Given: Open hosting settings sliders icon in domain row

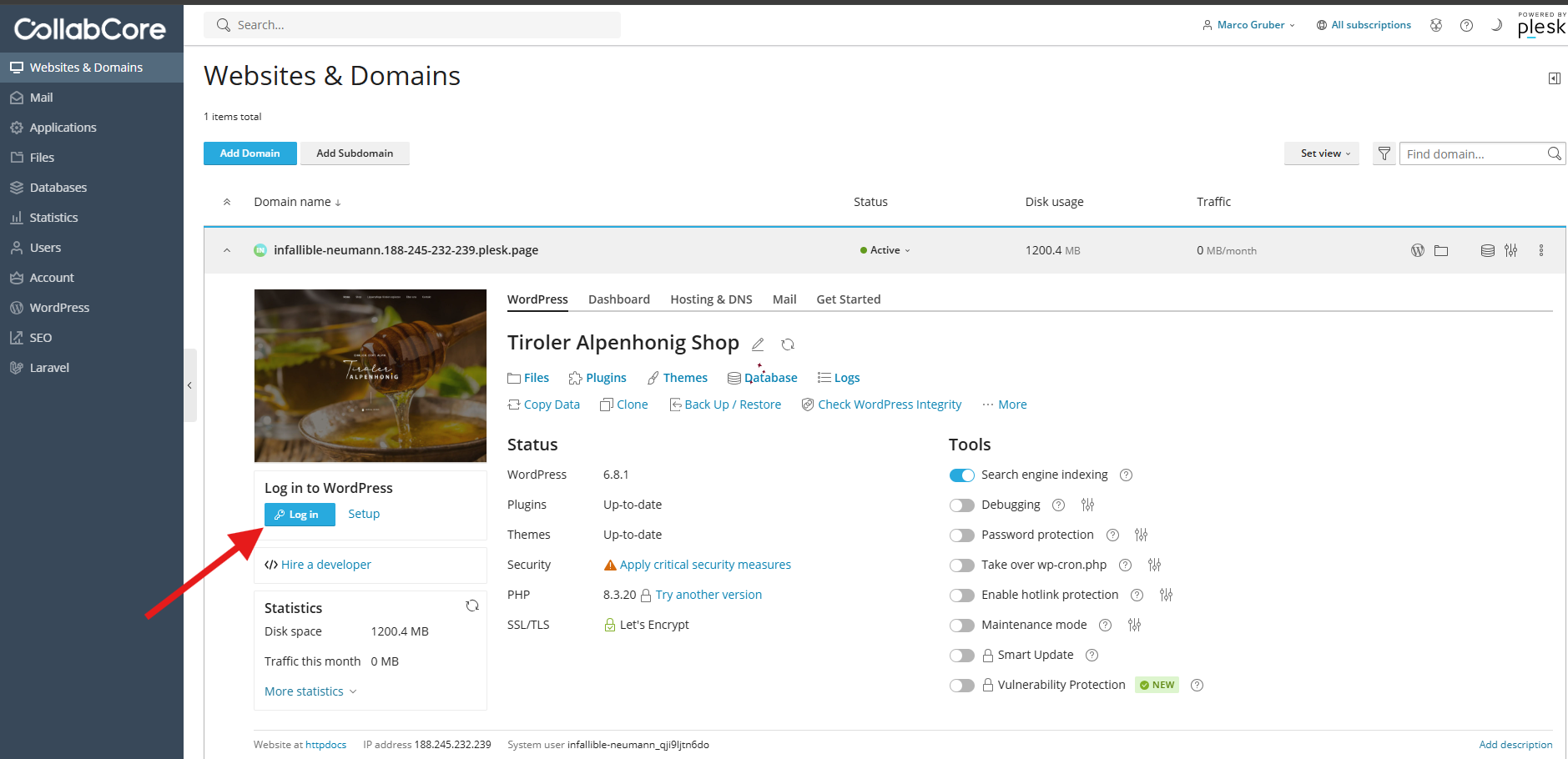Looking at the screenshot, I should 1510,250.
